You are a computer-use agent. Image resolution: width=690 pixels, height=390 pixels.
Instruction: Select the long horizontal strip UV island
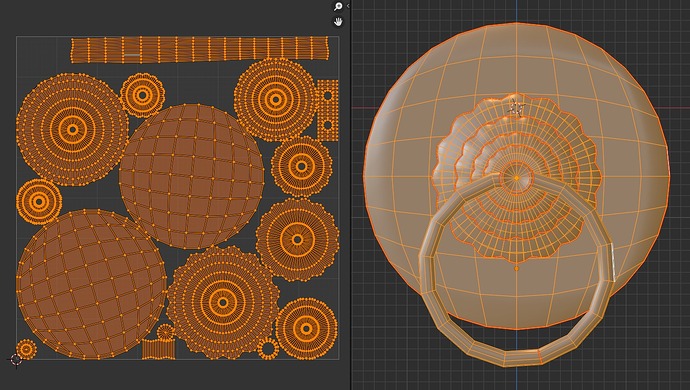tap(199, 49)
